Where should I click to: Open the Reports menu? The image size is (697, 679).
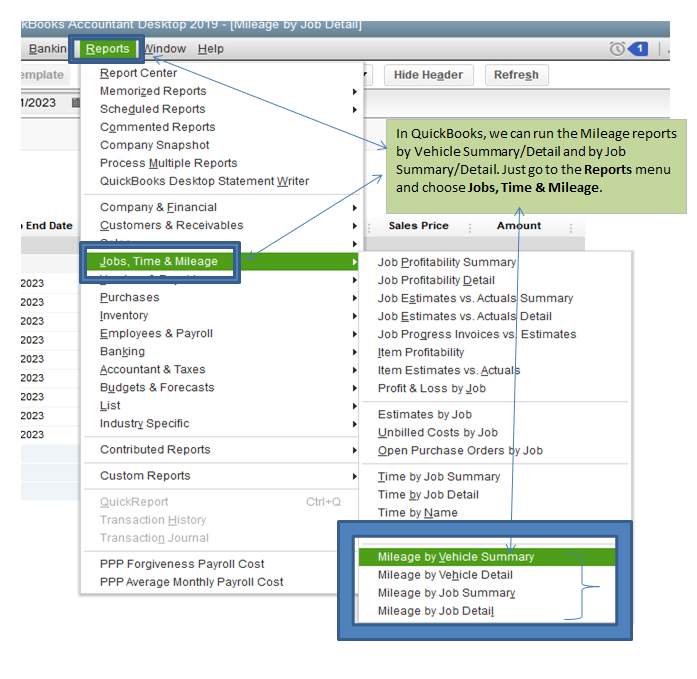click(107, 48)
